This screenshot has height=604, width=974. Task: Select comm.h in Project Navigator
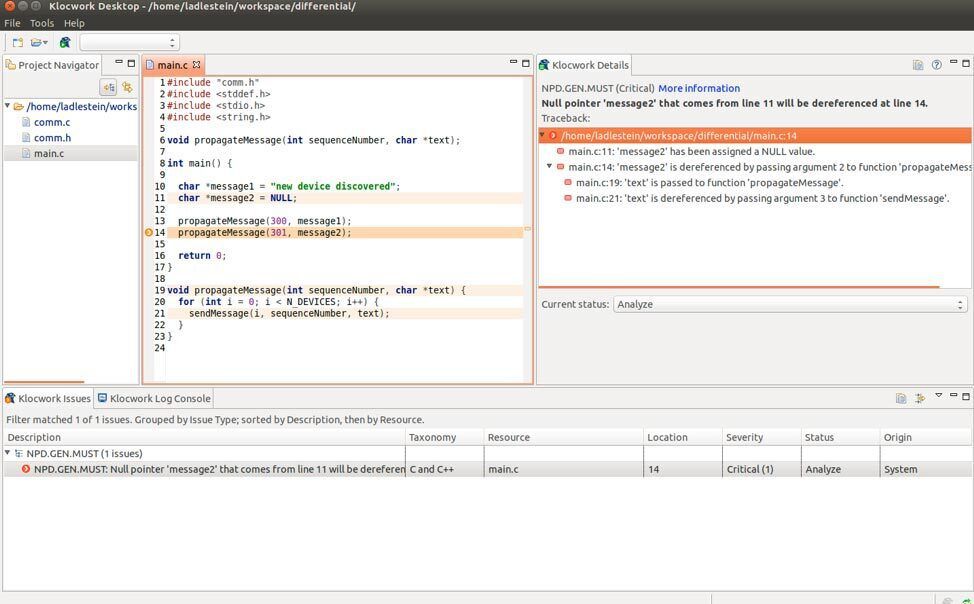52,138
